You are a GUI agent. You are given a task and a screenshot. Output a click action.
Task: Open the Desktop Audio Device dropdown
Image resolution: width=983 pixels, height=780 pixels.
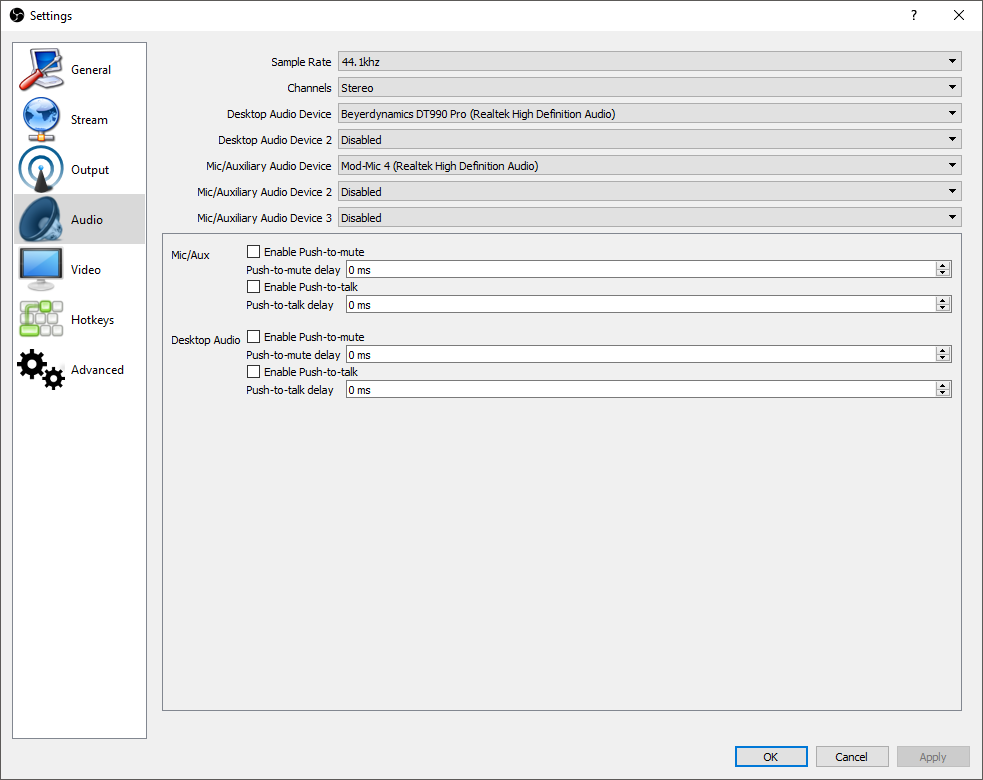(x=649, y=113)
